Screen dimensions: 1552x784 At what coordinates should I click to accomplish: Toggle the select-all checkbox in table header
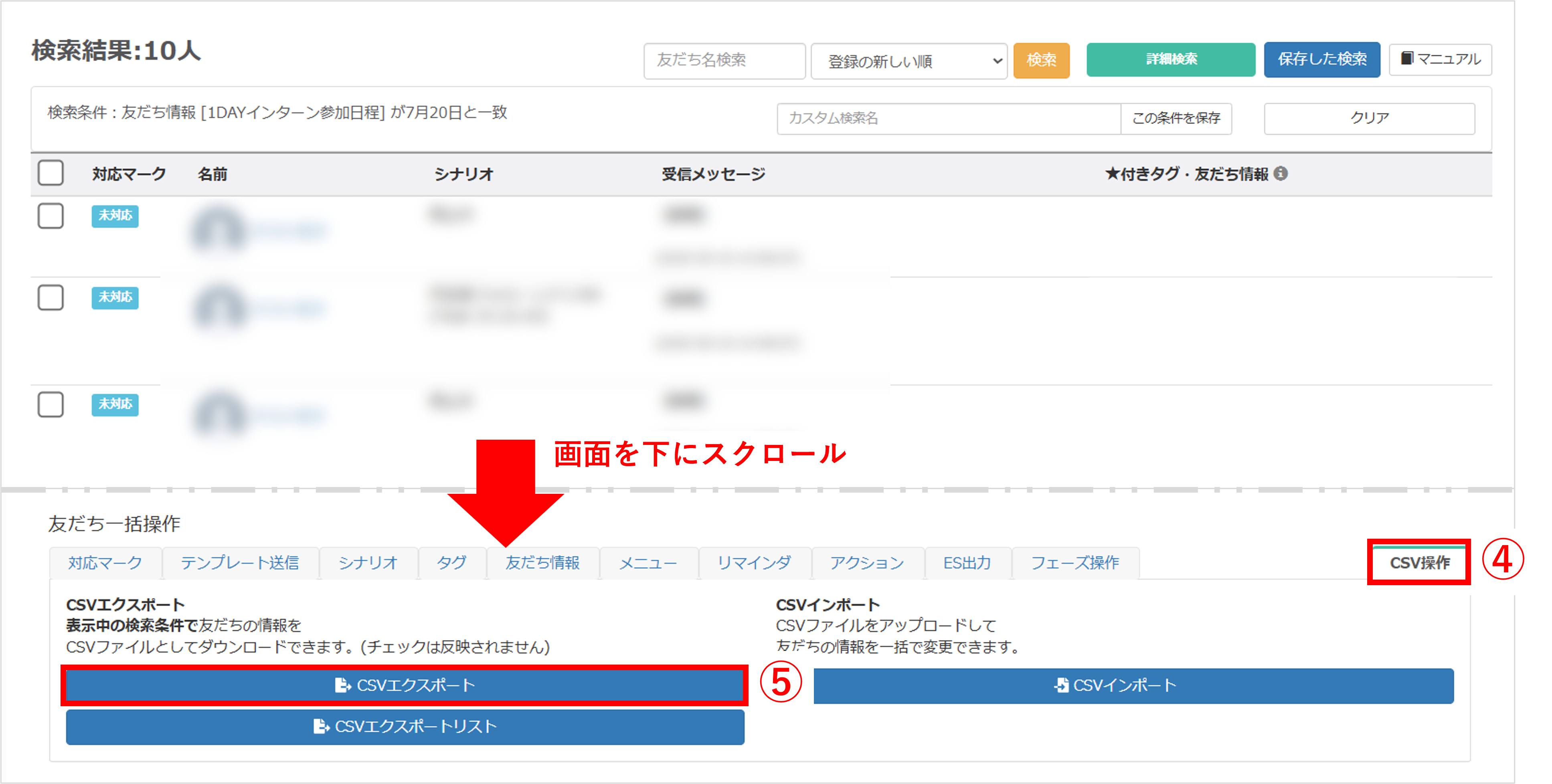[x=51, y=174]
